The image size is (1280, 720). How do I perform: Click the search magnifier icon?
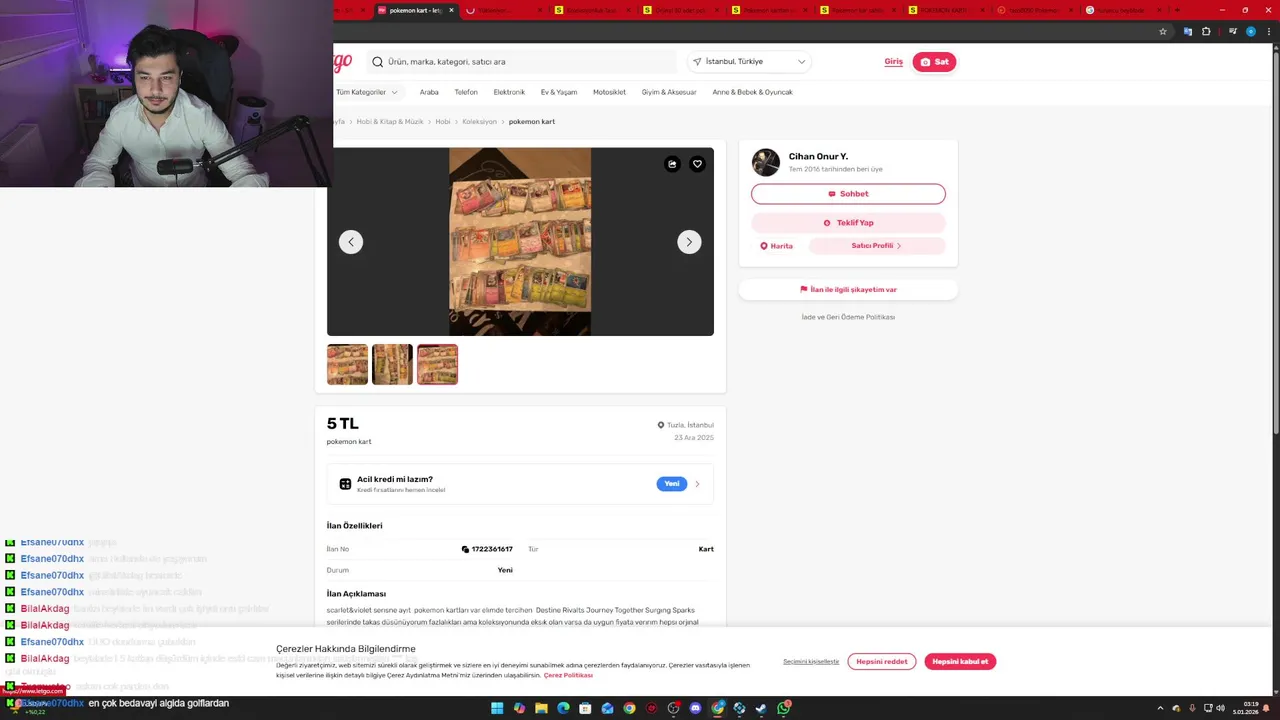[377, 62]
